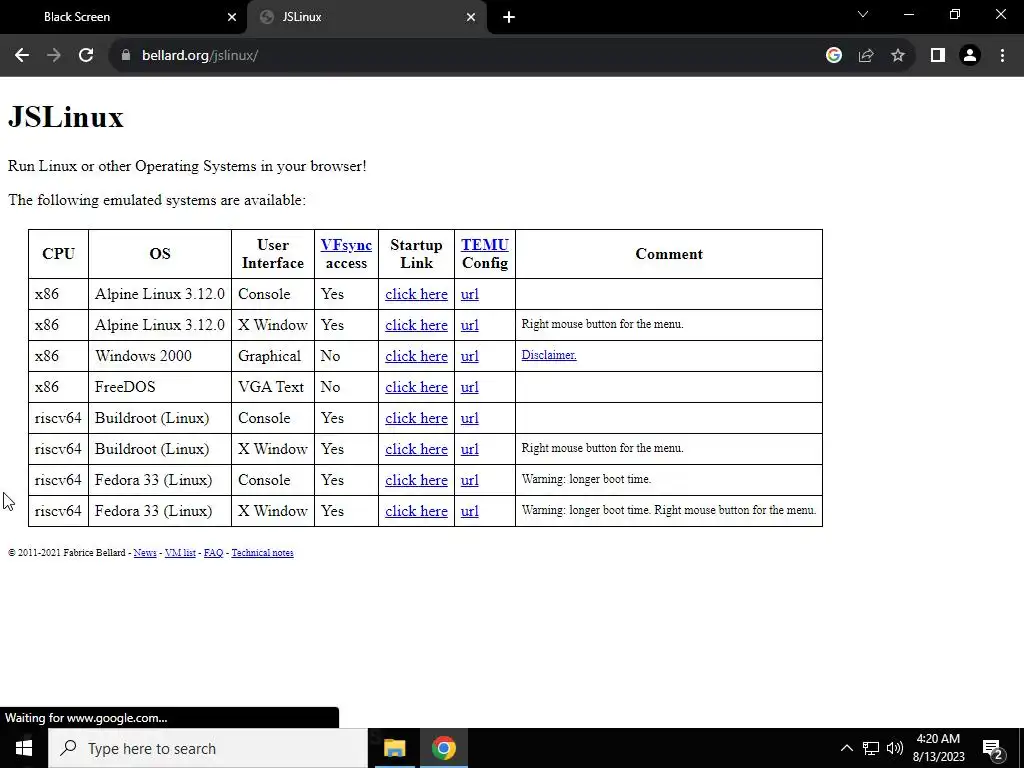Click the Chrome taskbar icon
1024x768 pixels.
tap(443, 748)
